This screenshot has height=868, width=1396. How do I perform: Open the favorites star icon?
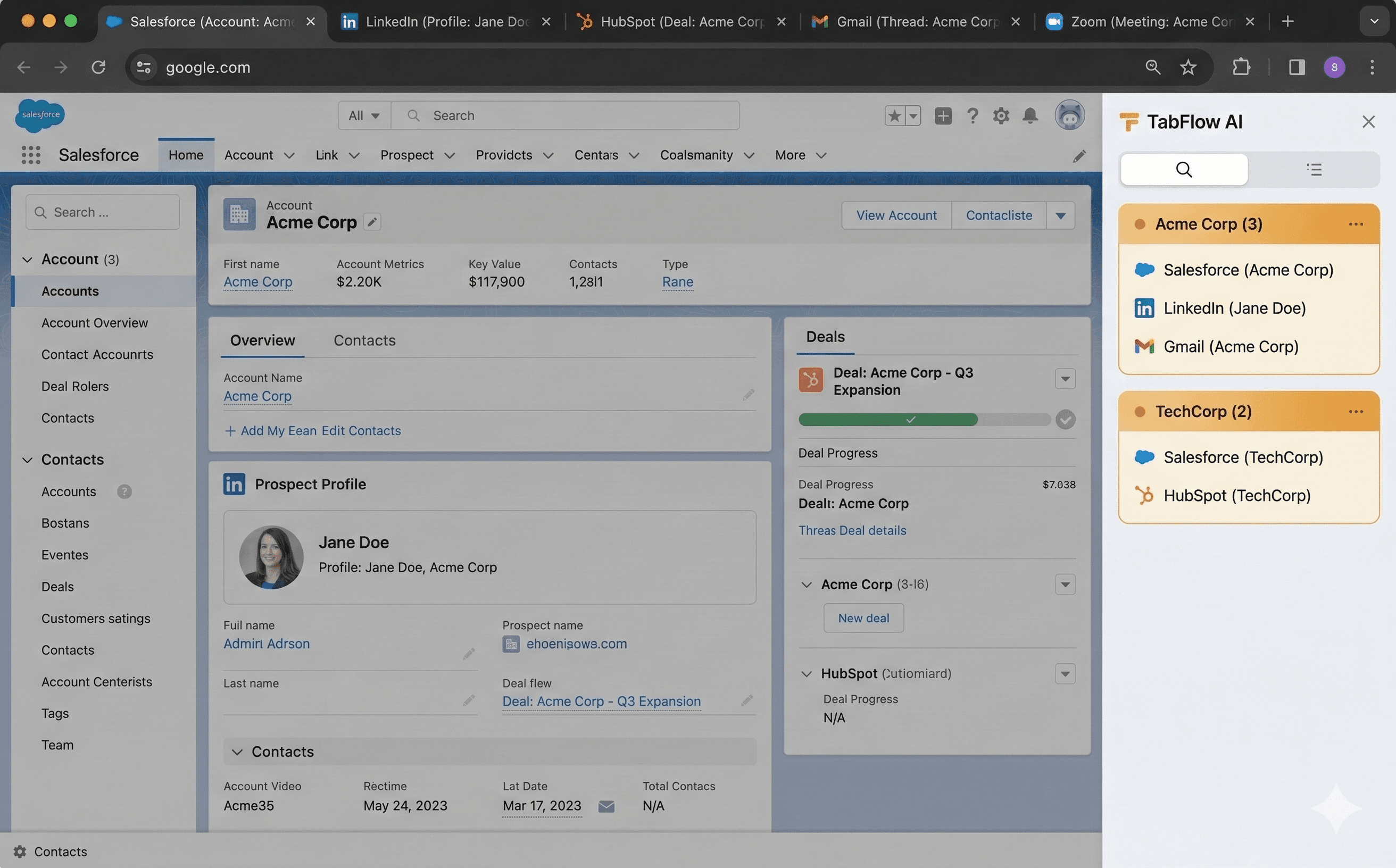[x=894, y=115]
